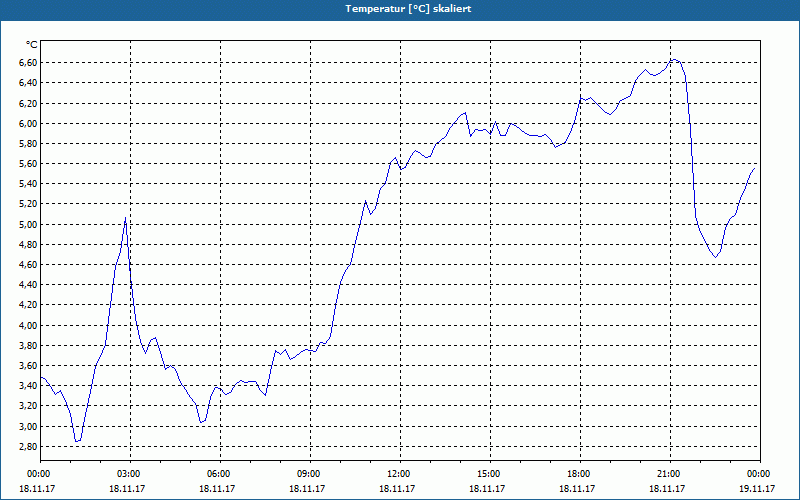
Task: Click the "4,60" y-axis label
Action: [x=29, y=265]
